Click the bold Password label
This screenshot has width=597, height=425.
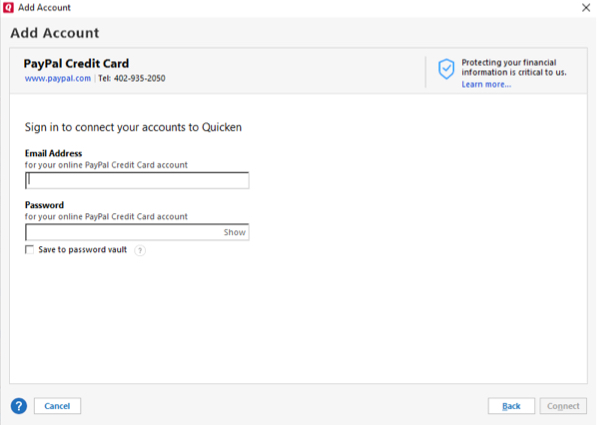tap(44, 205)
